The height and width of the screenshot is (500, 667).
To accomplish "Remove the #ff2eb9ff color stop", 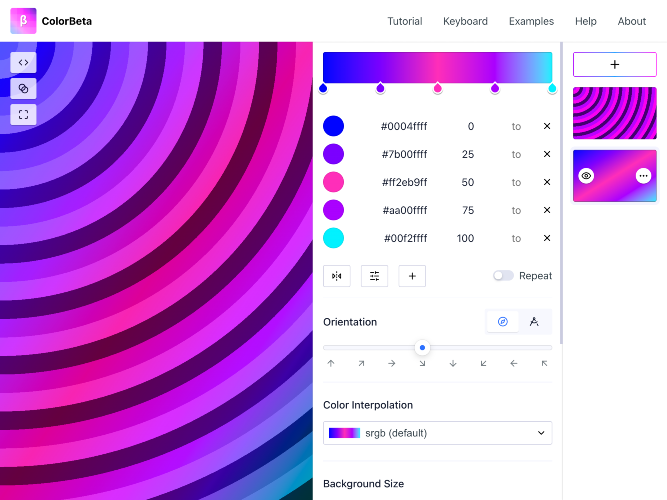I will click(x=547, y=182).
